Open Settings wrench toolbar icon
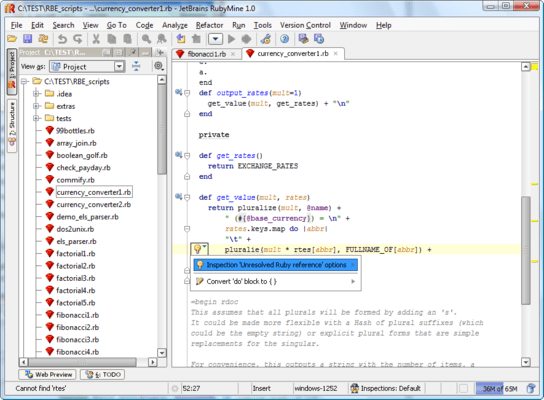 coord(266,39)
